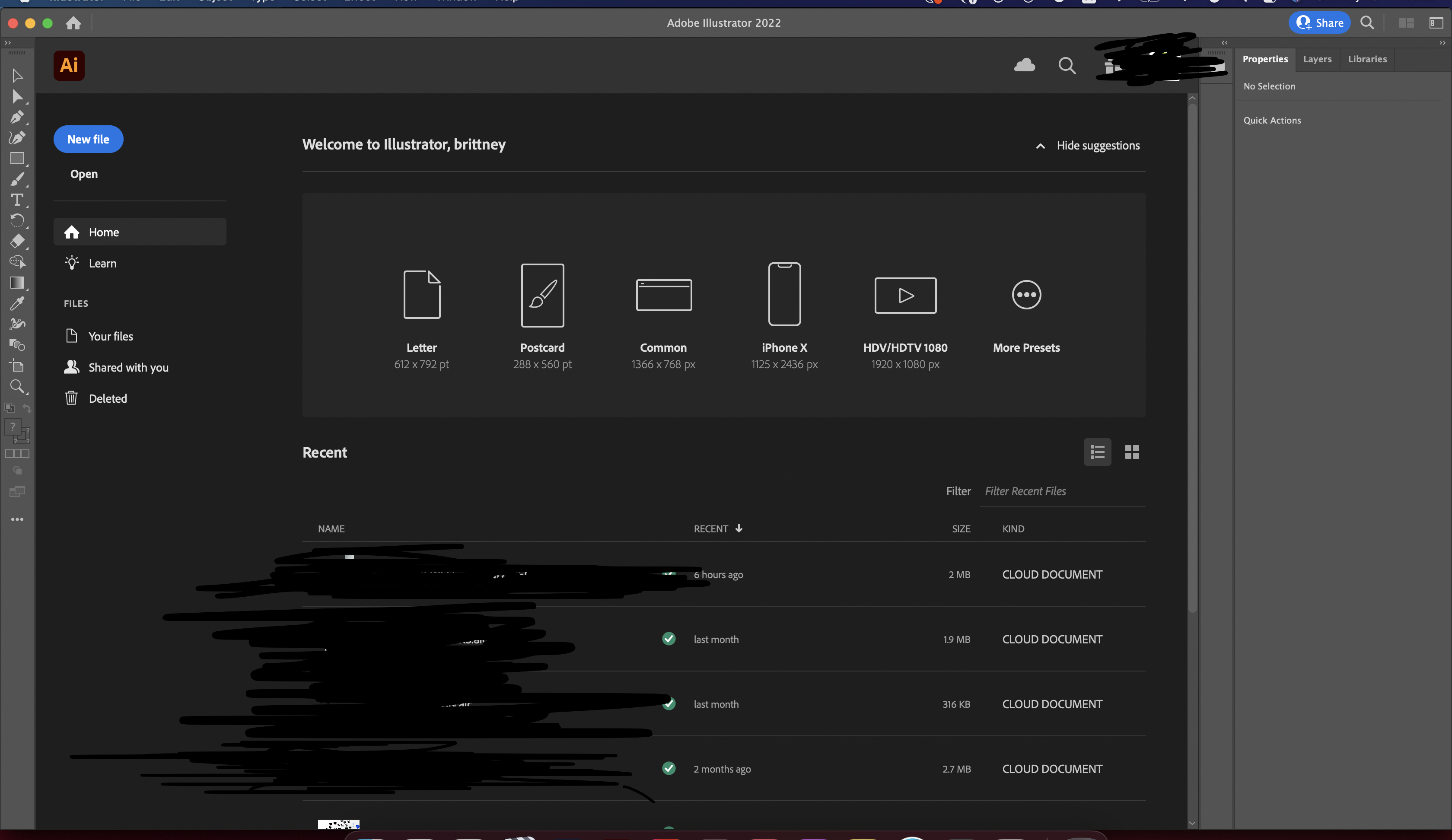The width and height of the screenshot is (1452, 840).
Task: Switch Recent files to grid view
Action: [1132, 452]
